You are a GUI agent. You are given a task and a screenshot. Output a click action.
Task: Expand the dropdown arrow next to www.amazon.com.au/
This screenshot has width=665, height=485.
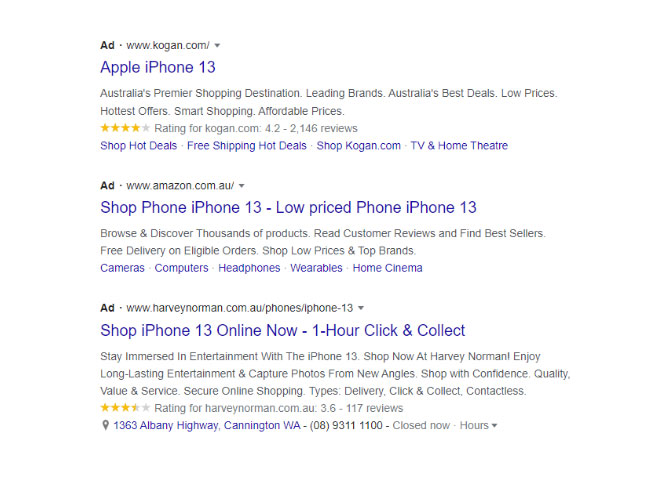click(242, 186)
